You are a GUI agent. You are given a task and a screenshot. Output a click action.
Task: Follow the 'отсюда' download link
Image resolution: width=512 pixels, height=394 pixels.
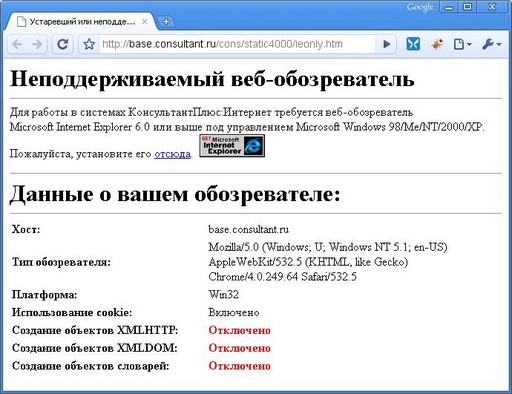172,154
